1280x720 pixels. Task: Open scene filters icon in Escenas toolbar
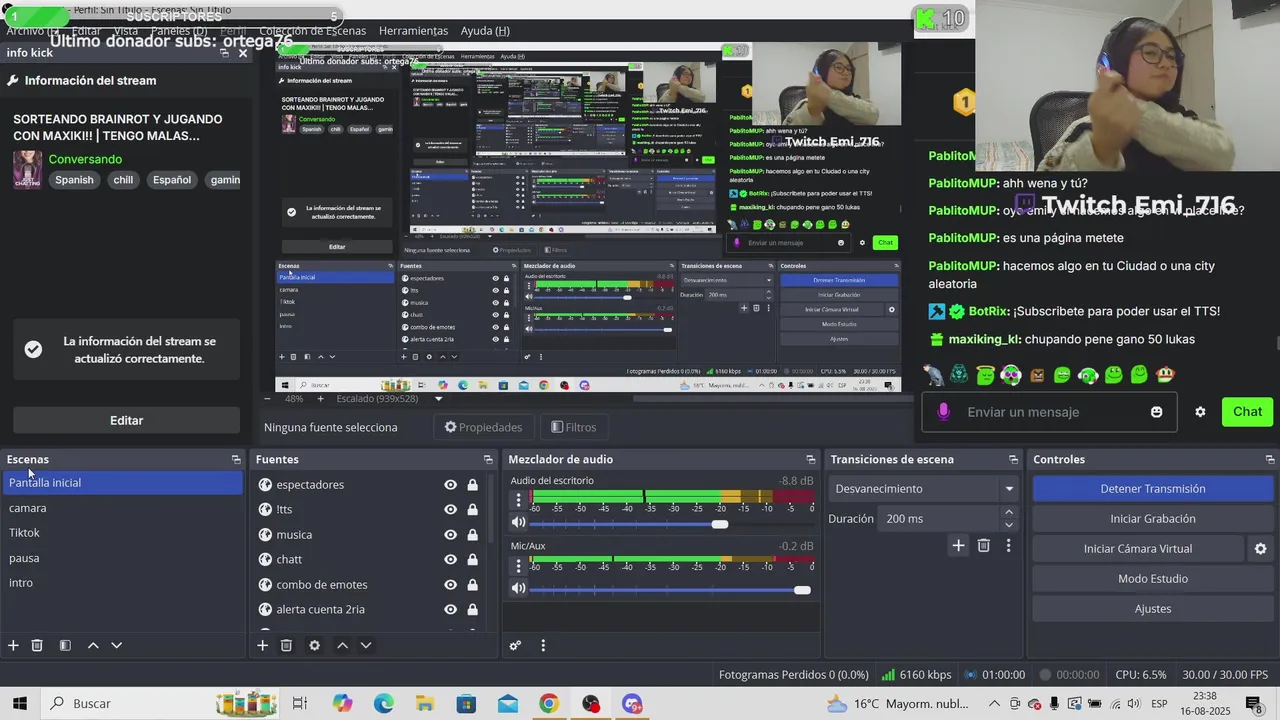tap(65, 646)
